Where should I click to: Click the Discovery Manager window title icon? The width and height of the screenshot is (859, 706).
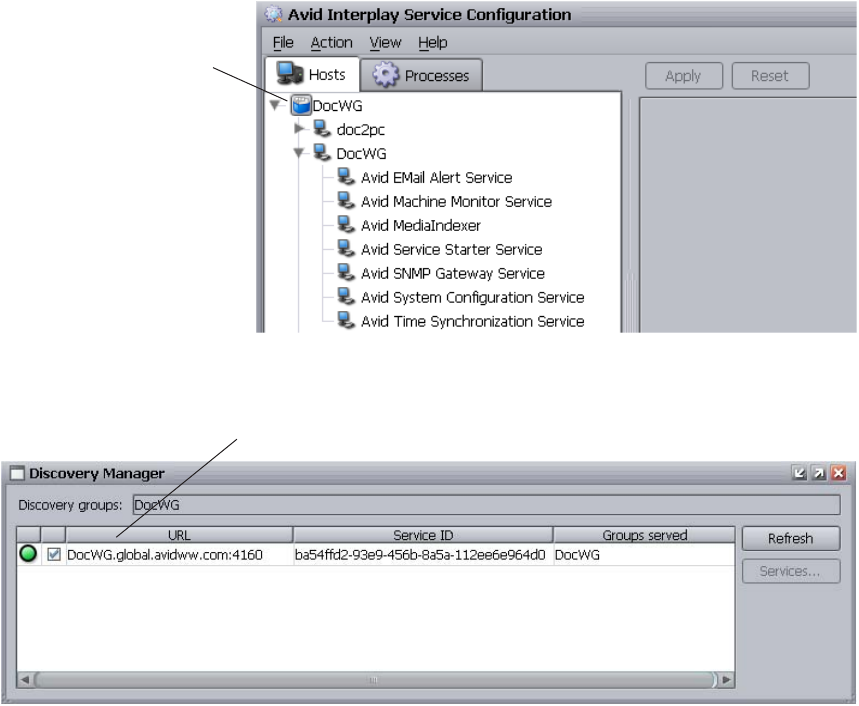17,473
